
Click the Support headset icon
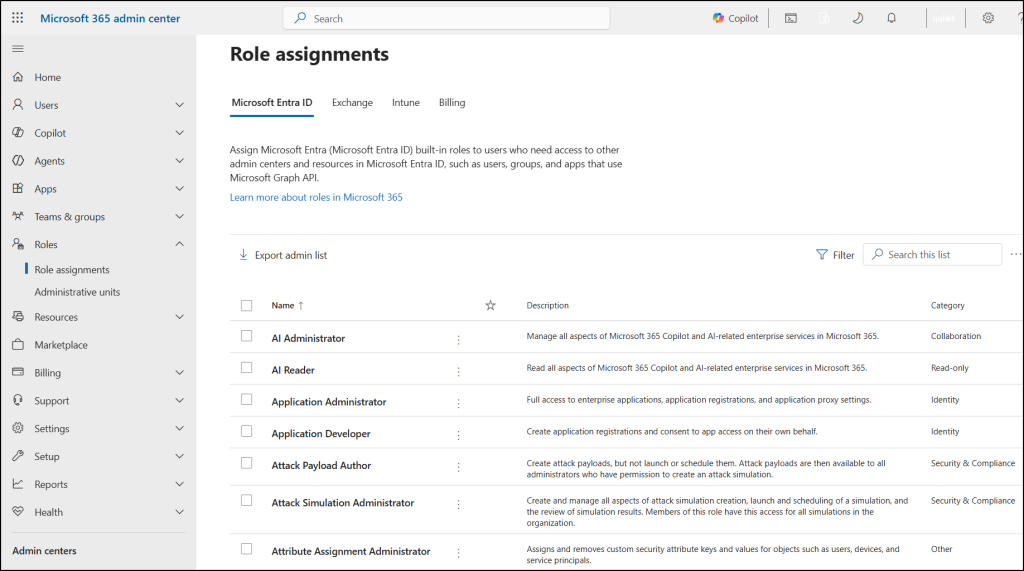click(18, 400)
